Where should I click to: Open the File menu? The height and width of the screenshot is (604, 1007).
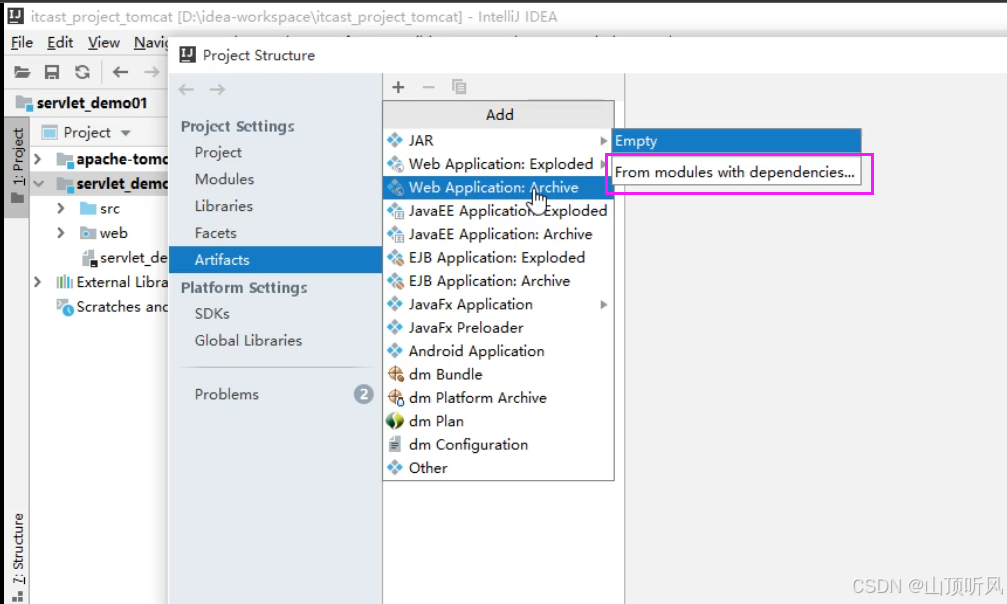(22, 42)
